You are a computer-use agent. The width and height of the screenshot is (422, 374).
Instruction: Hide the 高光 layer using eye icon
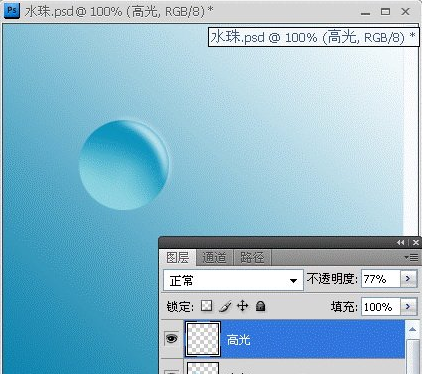[172, 339]
